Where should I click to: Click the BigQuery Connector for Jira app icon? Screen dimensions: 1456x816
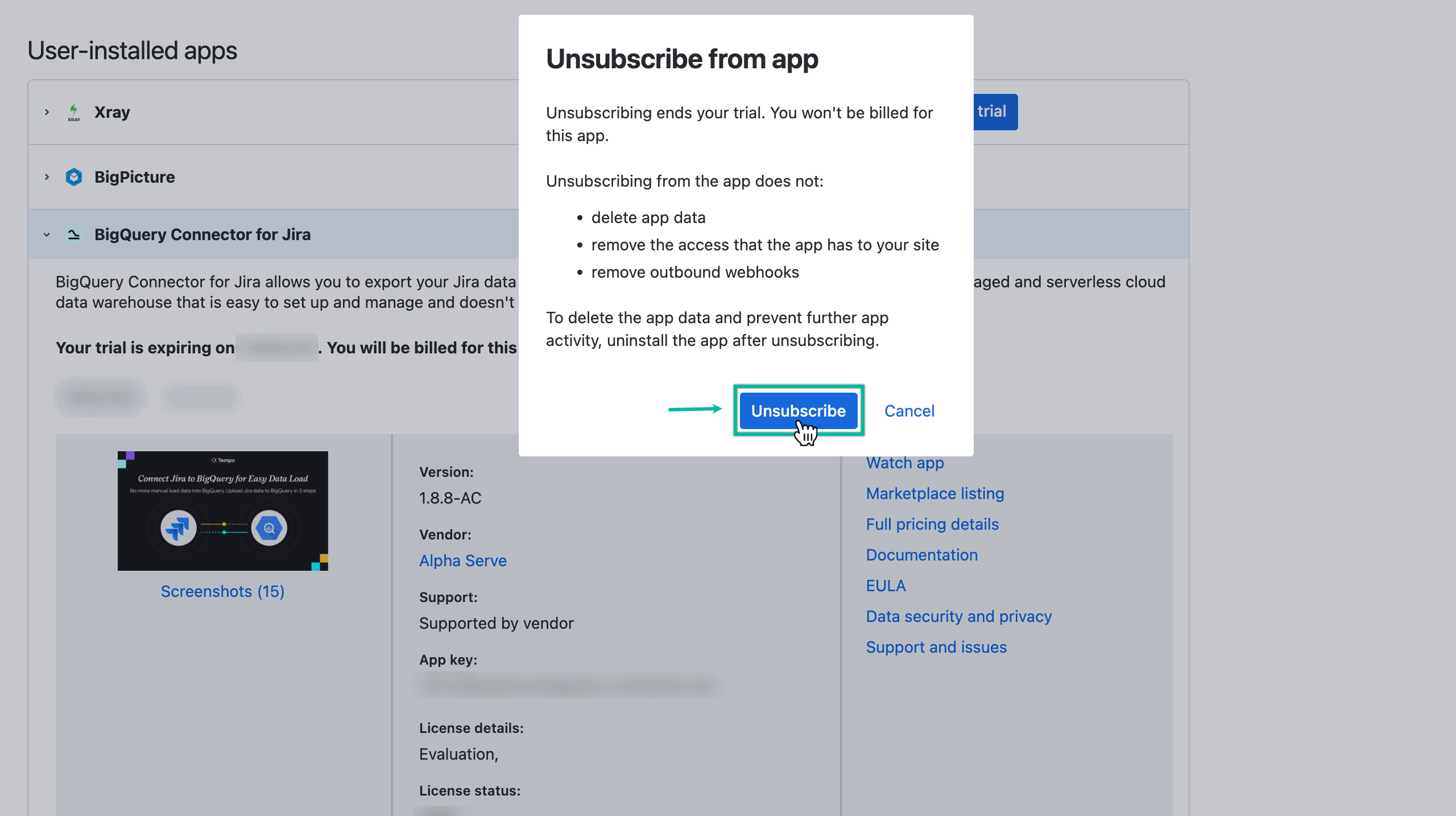(73, 234)
